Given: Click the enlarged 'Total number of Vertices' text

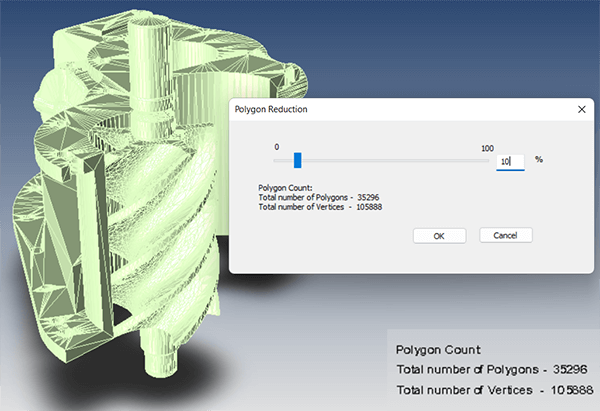Looking at the screenshot, I should 495,390.
